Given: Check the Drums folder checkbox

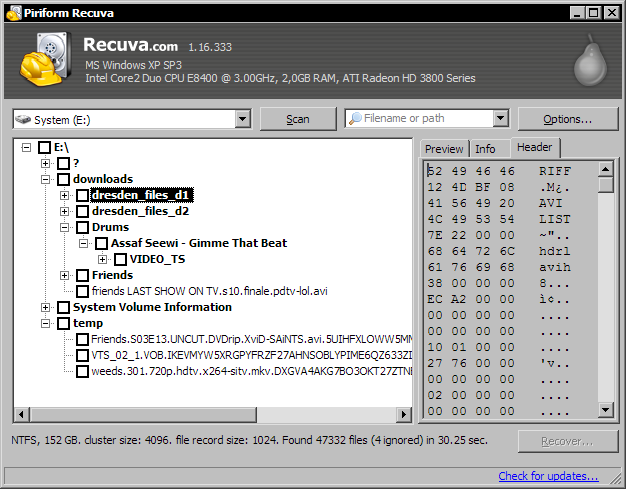Looking at the screenshot, I should coord(83,227).
